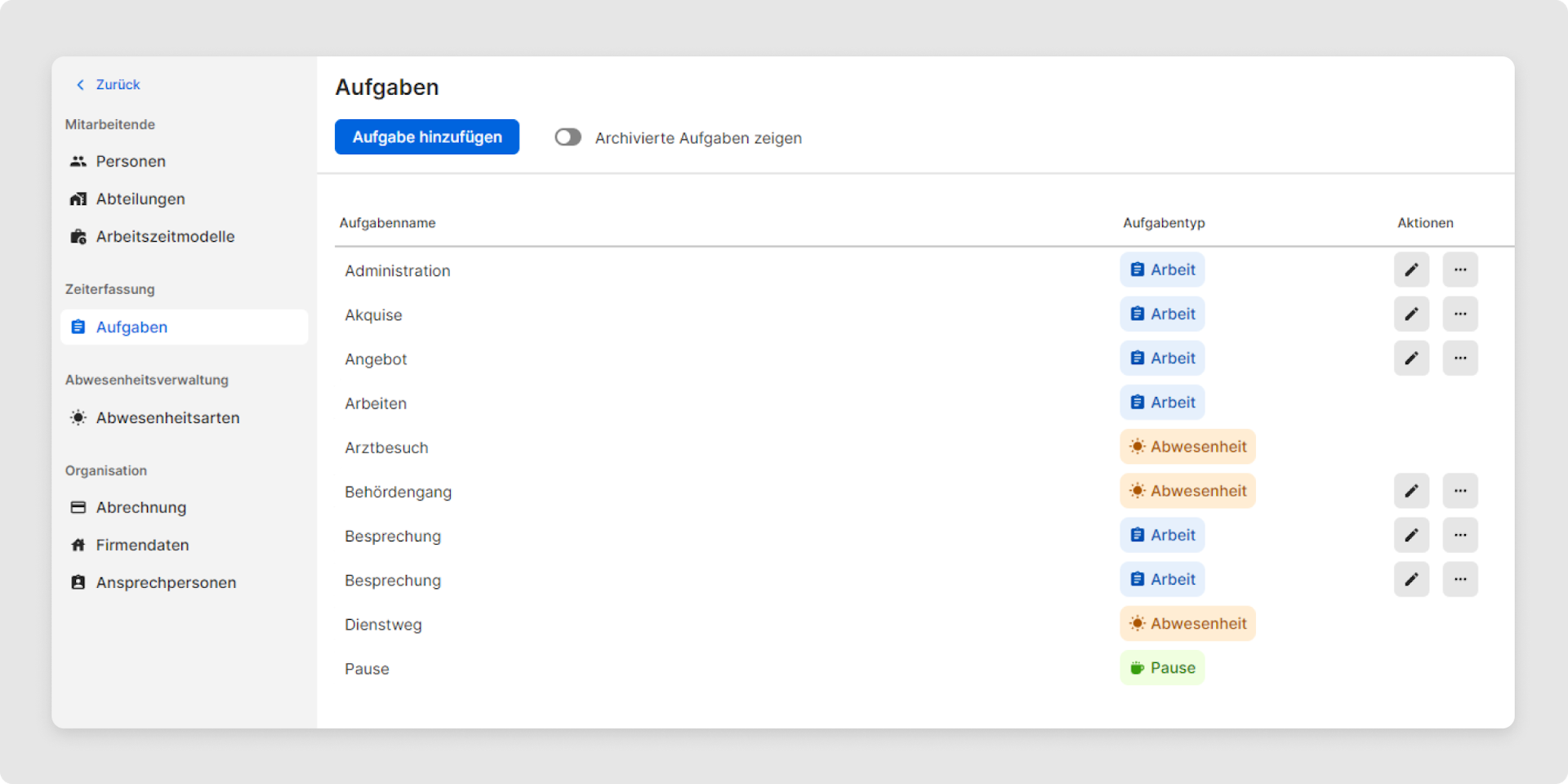The width and height of the screenshot is (1568, 784).
Task: Open more actions menu for Administration
Action: point(1460,269)
